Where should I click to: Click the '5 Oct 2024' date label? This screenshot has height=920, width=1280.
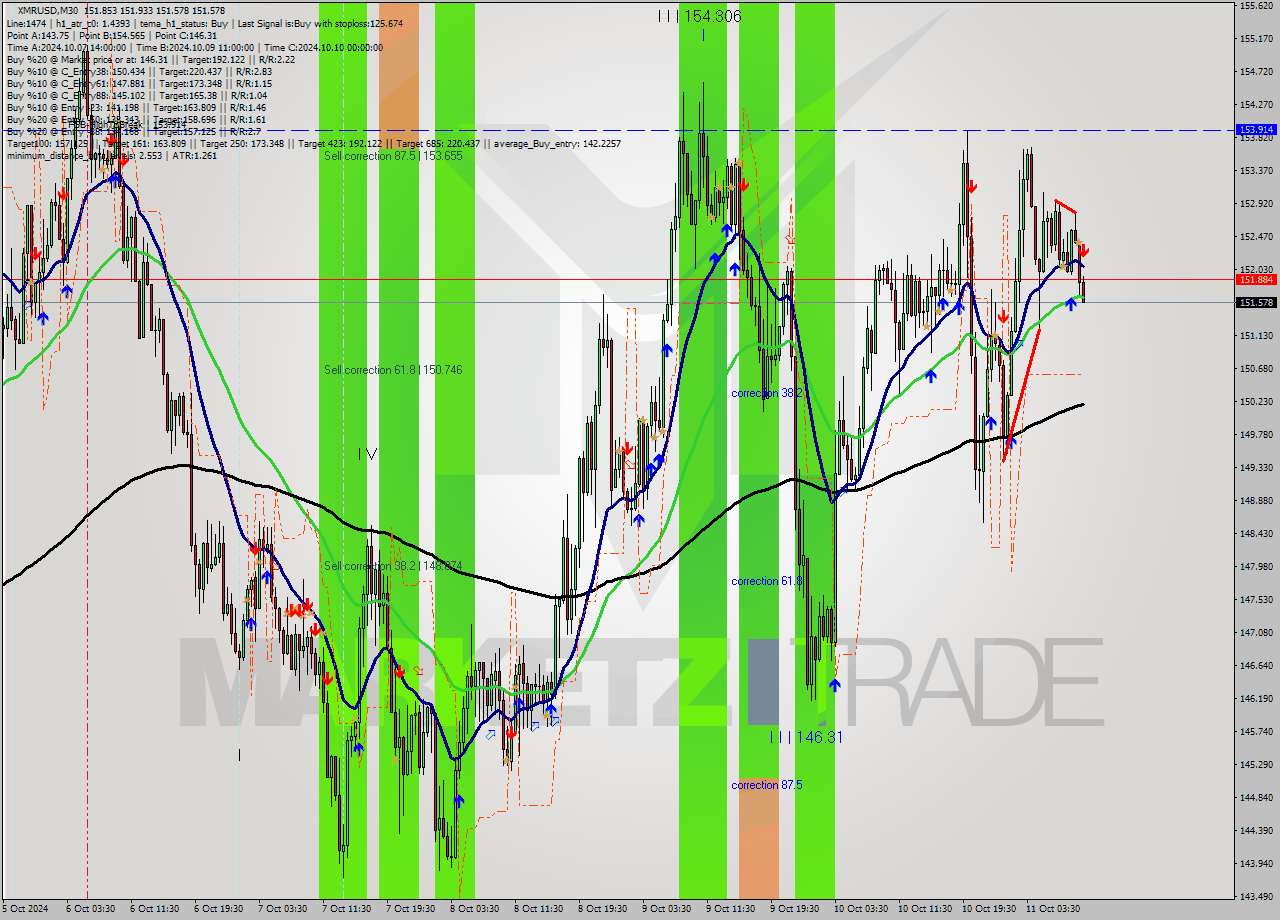26,909
